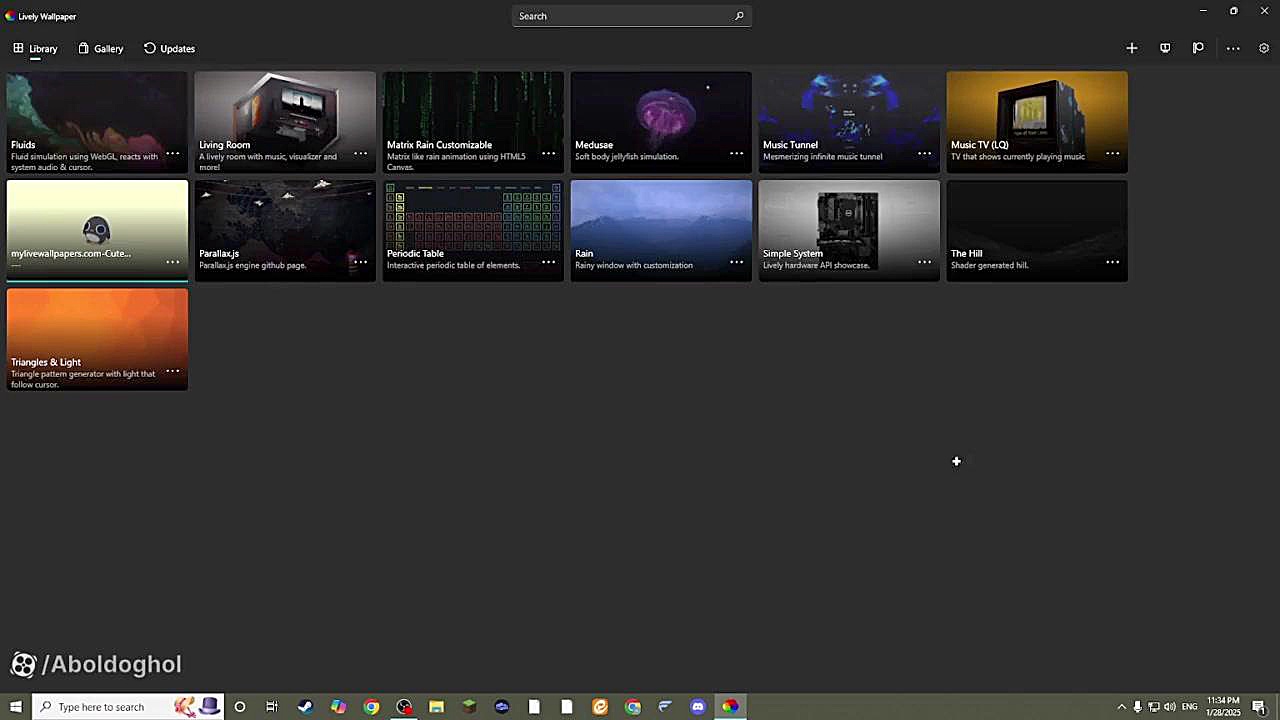
Task: Choose the Periodic Table wallpaper thumbnail
Action: (x=473, y=218)
